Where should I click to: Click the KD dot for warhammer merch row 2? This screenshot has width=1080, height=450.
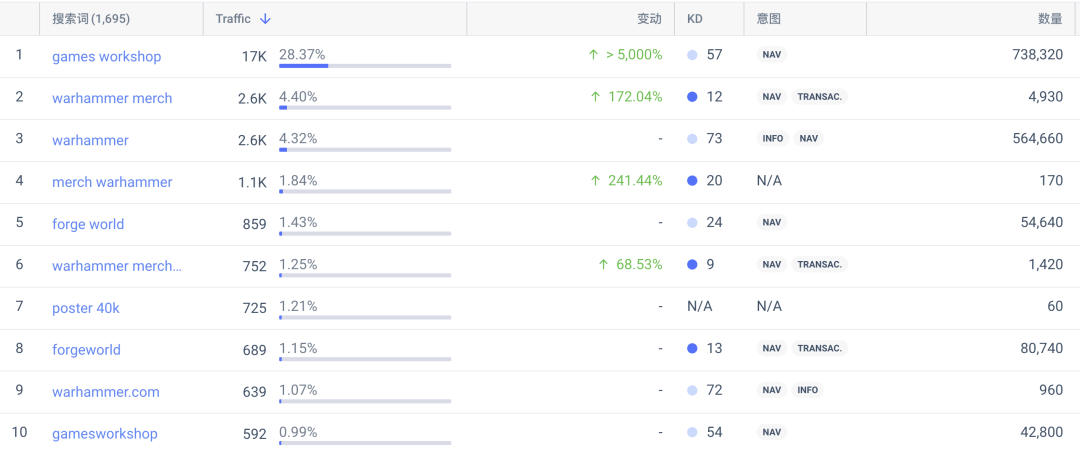[x=692, y=97]
